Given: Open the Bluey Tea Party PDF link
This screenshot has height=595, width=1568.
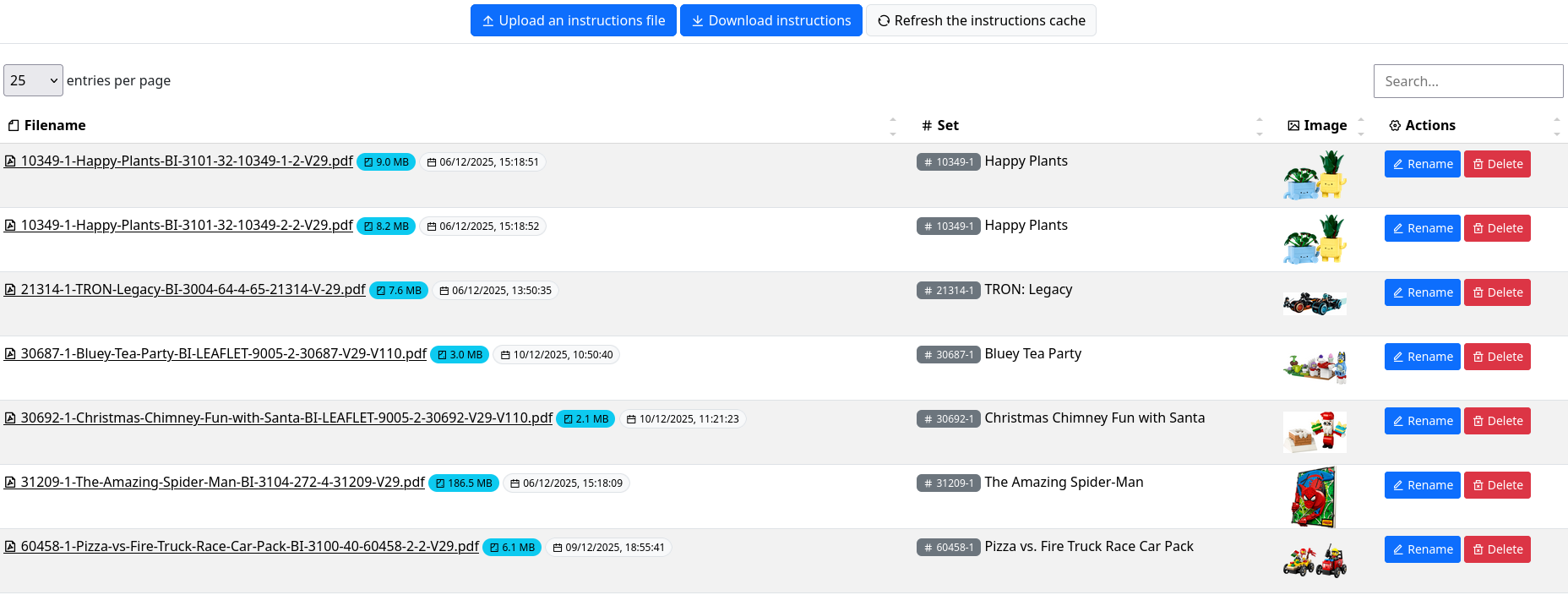Looking at the screenshot, I should (x=223, y=354).
